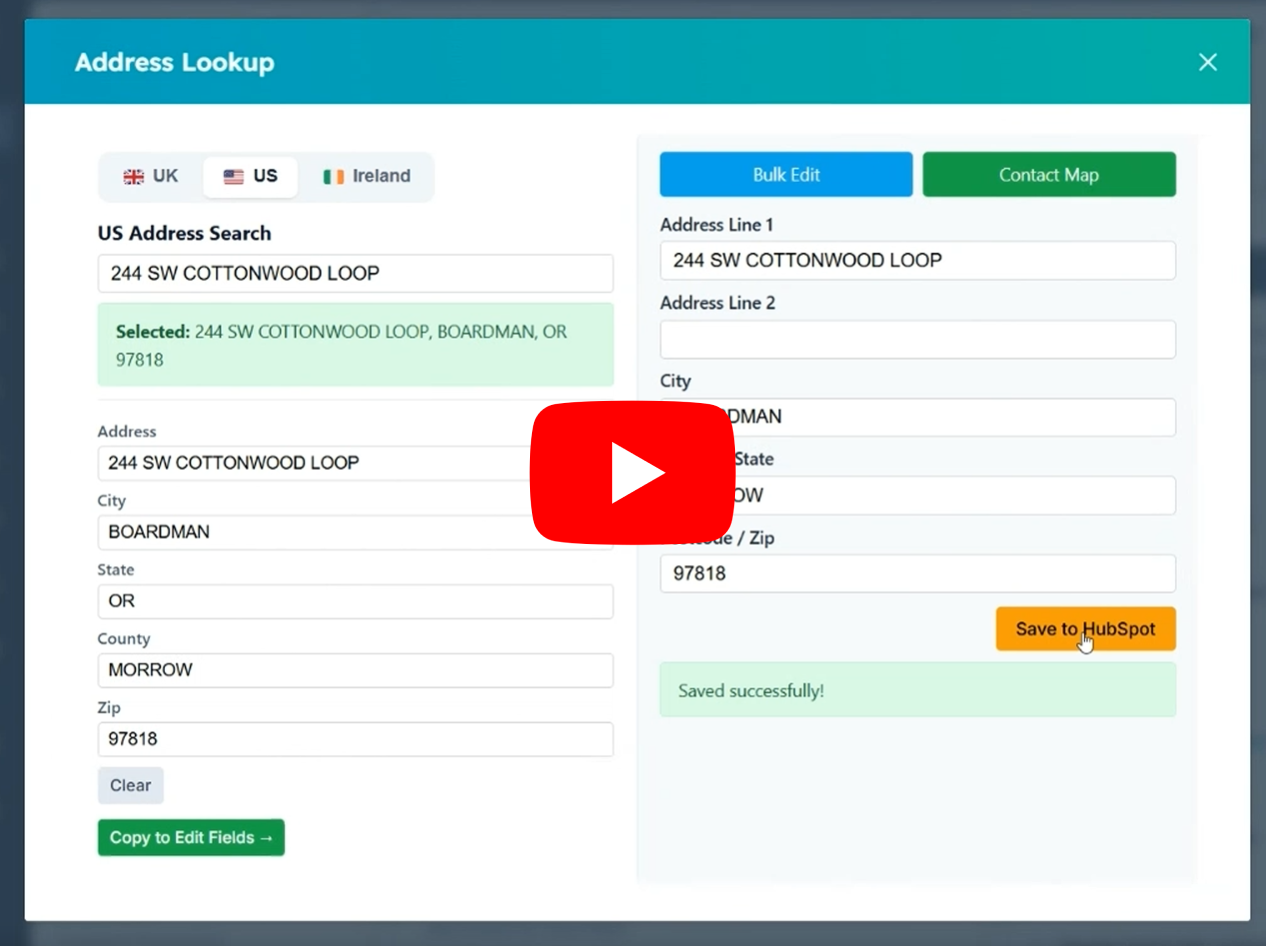Click the County field showing MORROW
1266x946 pixels.
pyautogui.click(x=355, y=670)
